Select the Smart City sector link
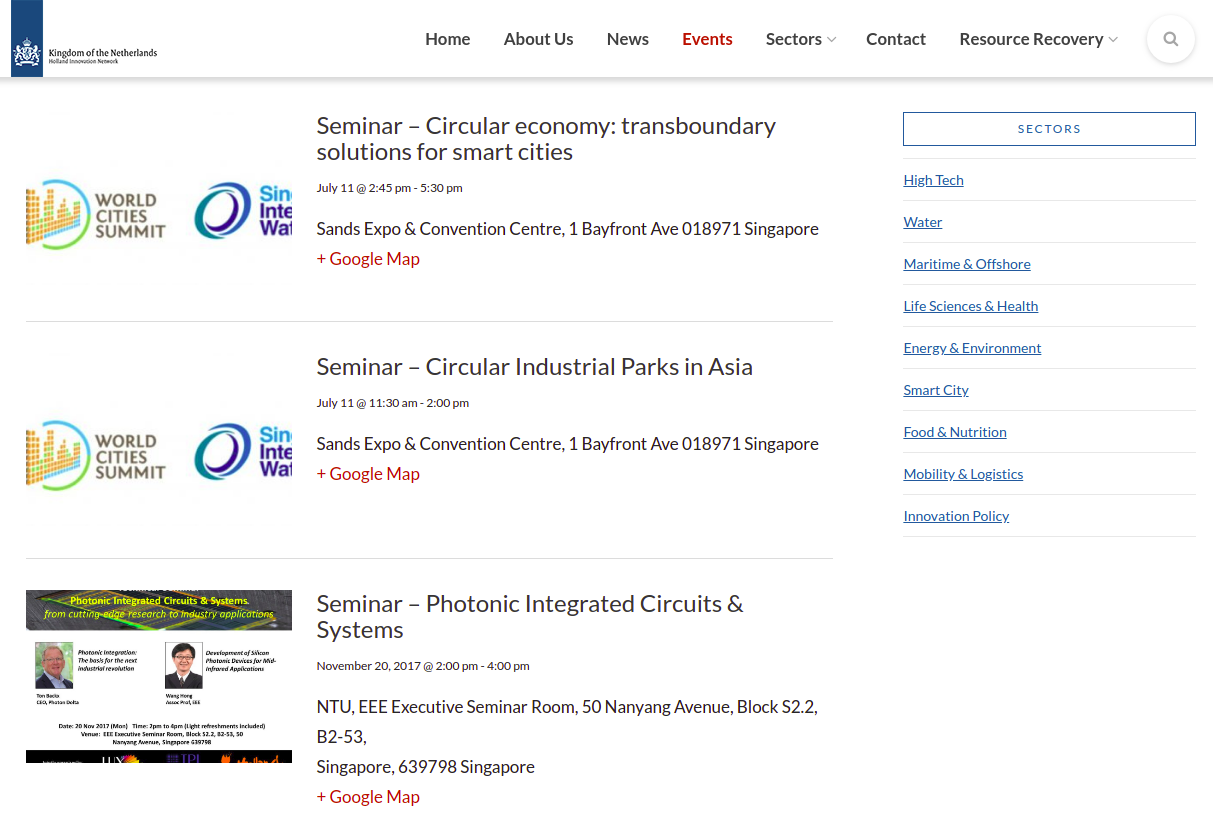 pyautogui.click(x=936, y=390)
